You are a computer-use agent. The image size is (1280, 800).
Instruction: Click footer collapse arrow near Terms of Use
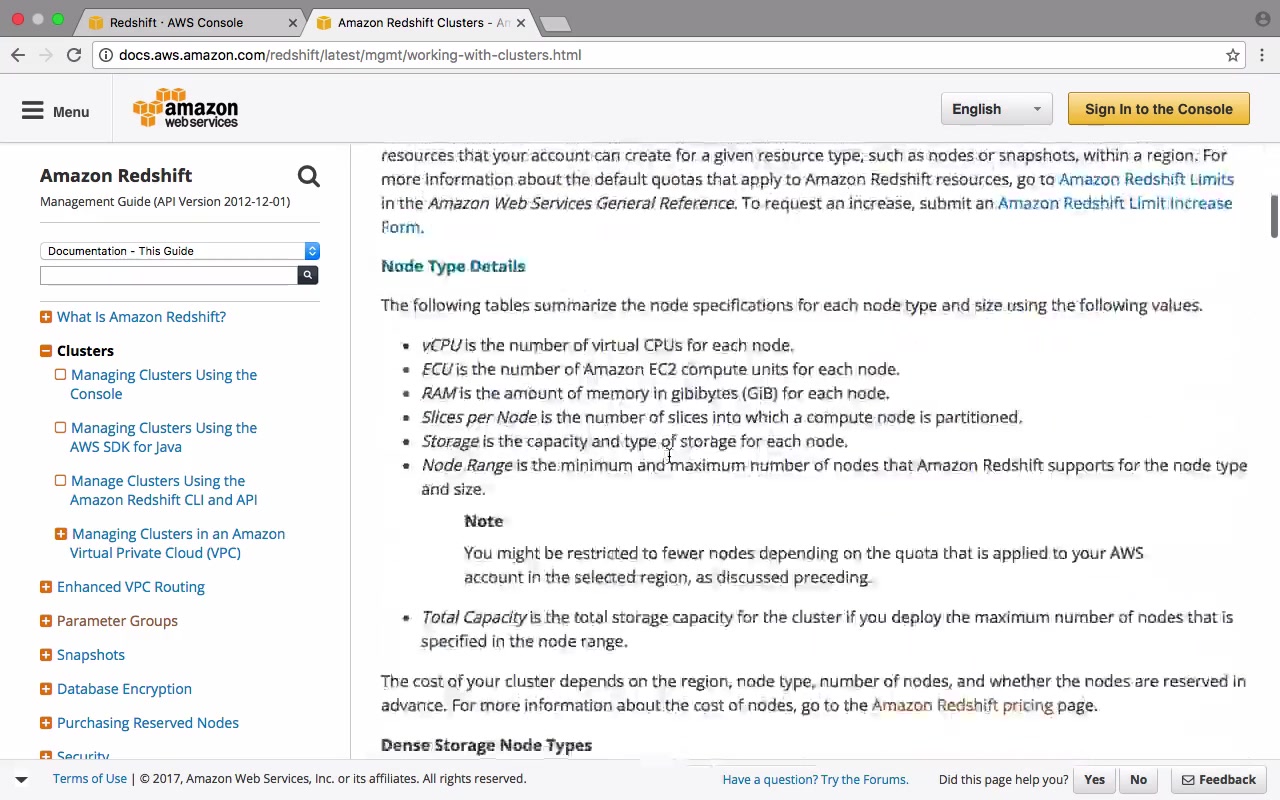21,779
